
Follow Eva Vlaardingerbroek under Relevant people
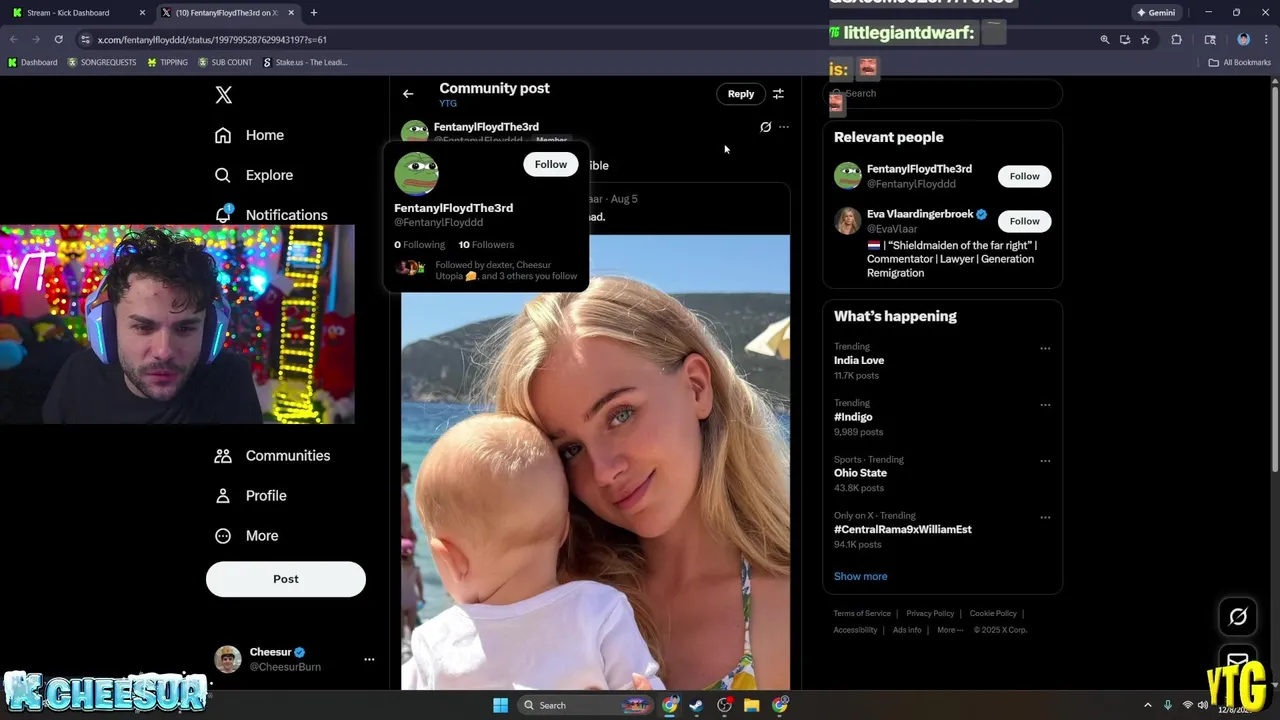click(x=1024, y=221)
